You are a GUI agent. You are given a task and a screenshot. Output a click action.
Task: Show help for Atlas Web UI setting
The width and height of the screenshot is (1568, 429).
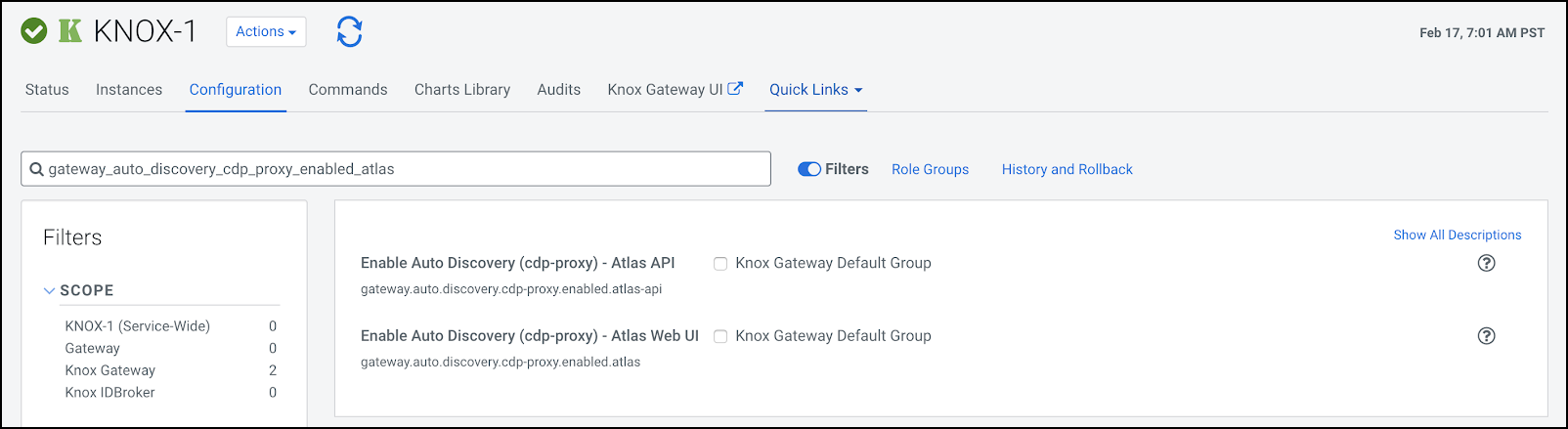1486,336
